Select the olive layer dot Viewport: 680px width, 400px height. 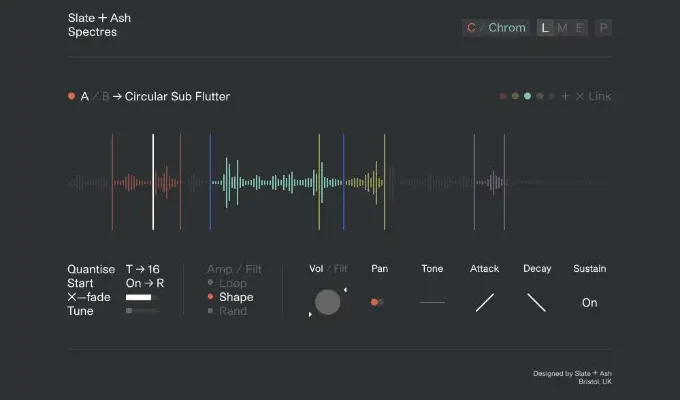[515, 97]
